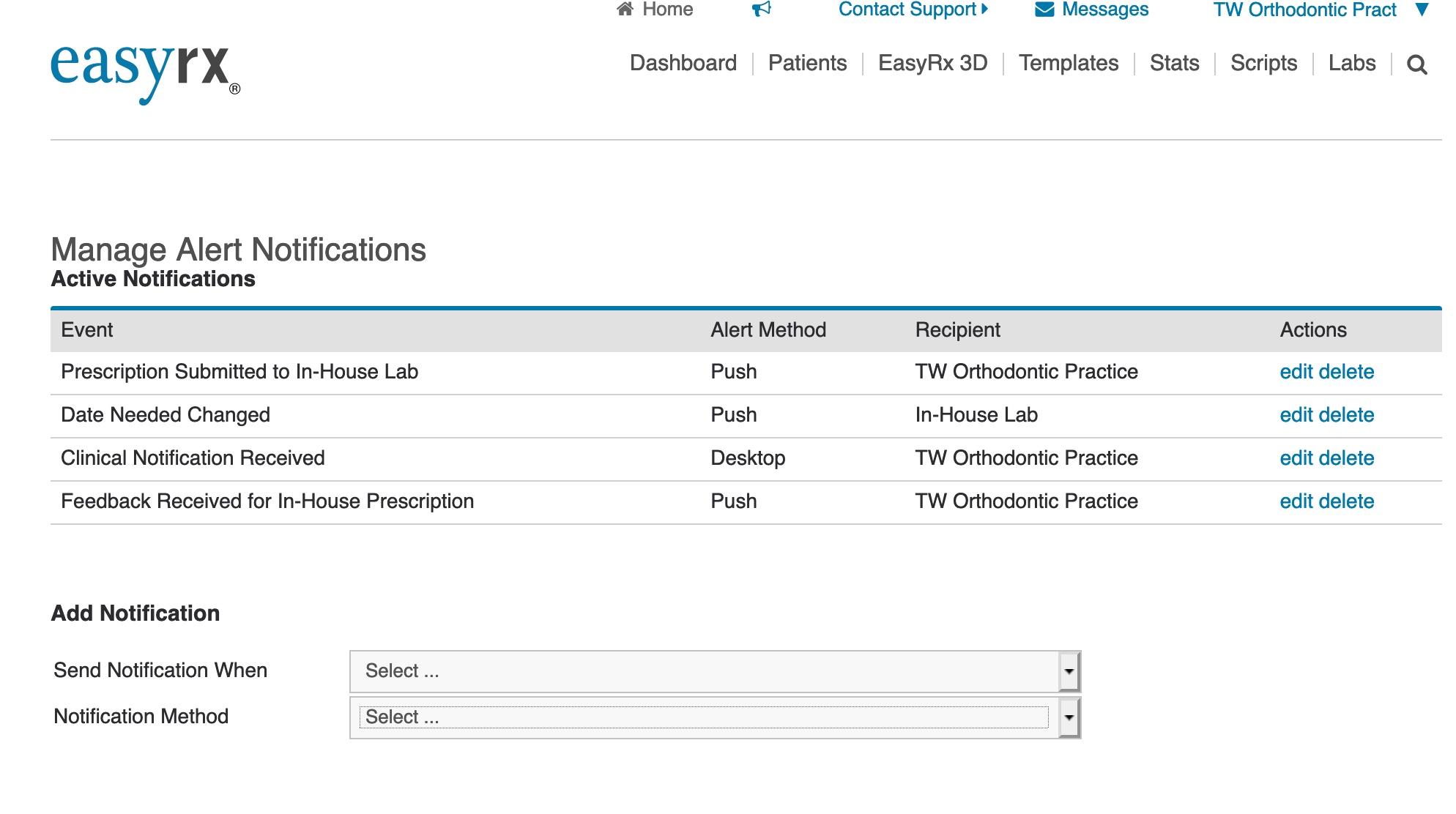1456x814 pixels.
Task: Go to the Stats page
Action: [x=1174, y=63]
